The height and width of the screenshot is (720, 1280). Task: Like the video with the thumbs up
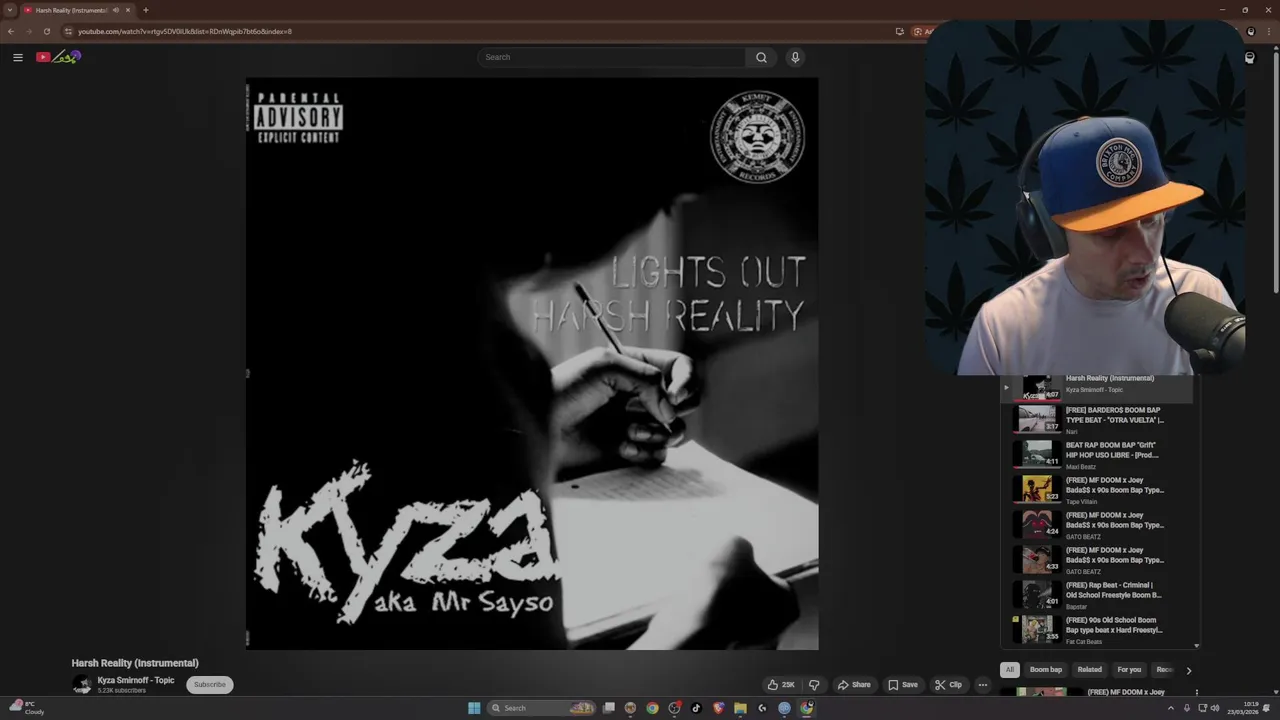[x=780, y=685]
